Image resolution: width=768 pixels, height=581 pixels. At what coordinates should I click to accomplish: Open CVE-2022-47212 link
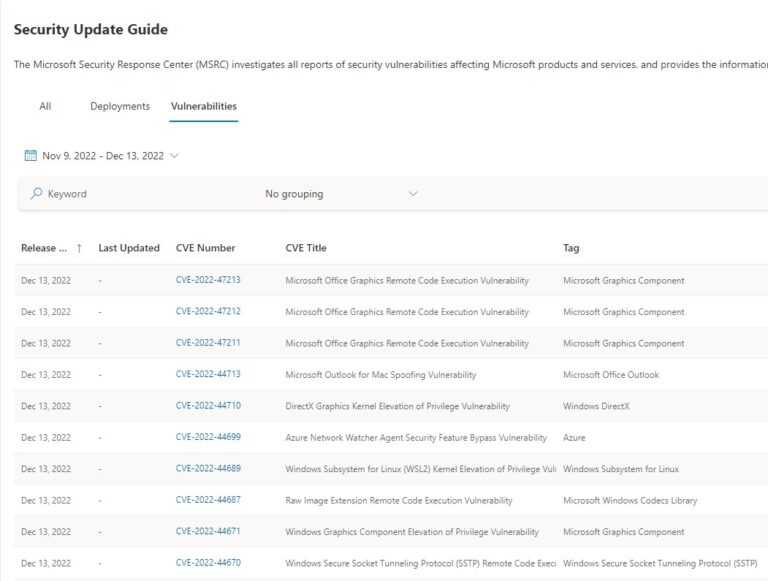point(208,312)
